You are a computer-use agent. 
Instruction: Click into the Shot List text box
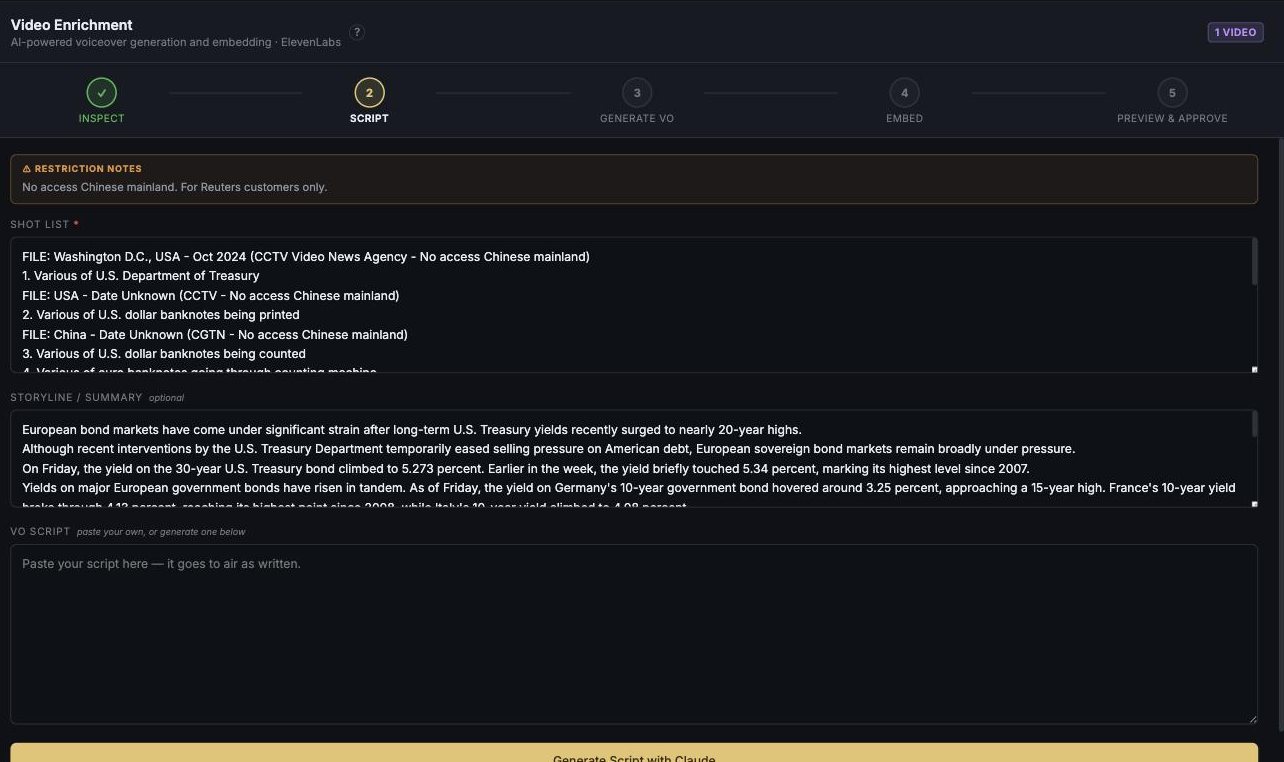634,305
